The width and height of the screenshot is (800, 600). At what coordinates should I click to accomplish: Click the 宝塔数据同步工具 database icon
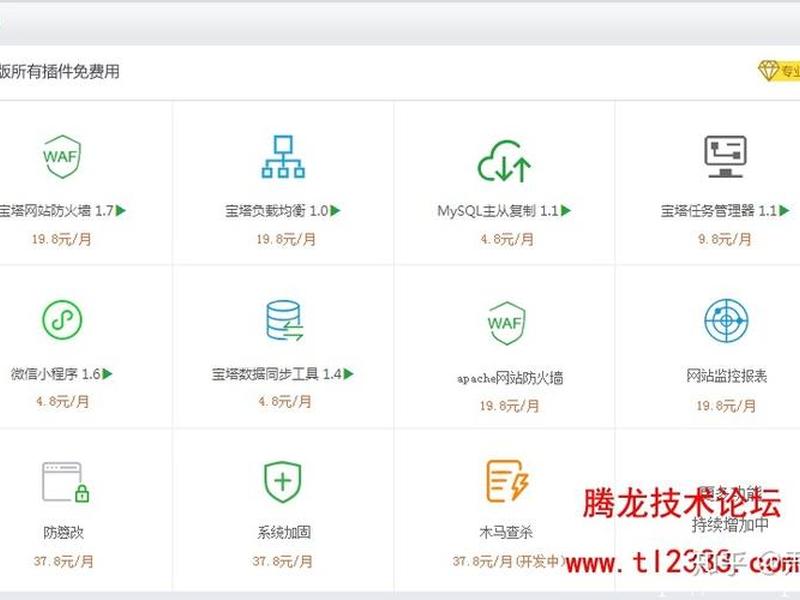tap(284, 320)
